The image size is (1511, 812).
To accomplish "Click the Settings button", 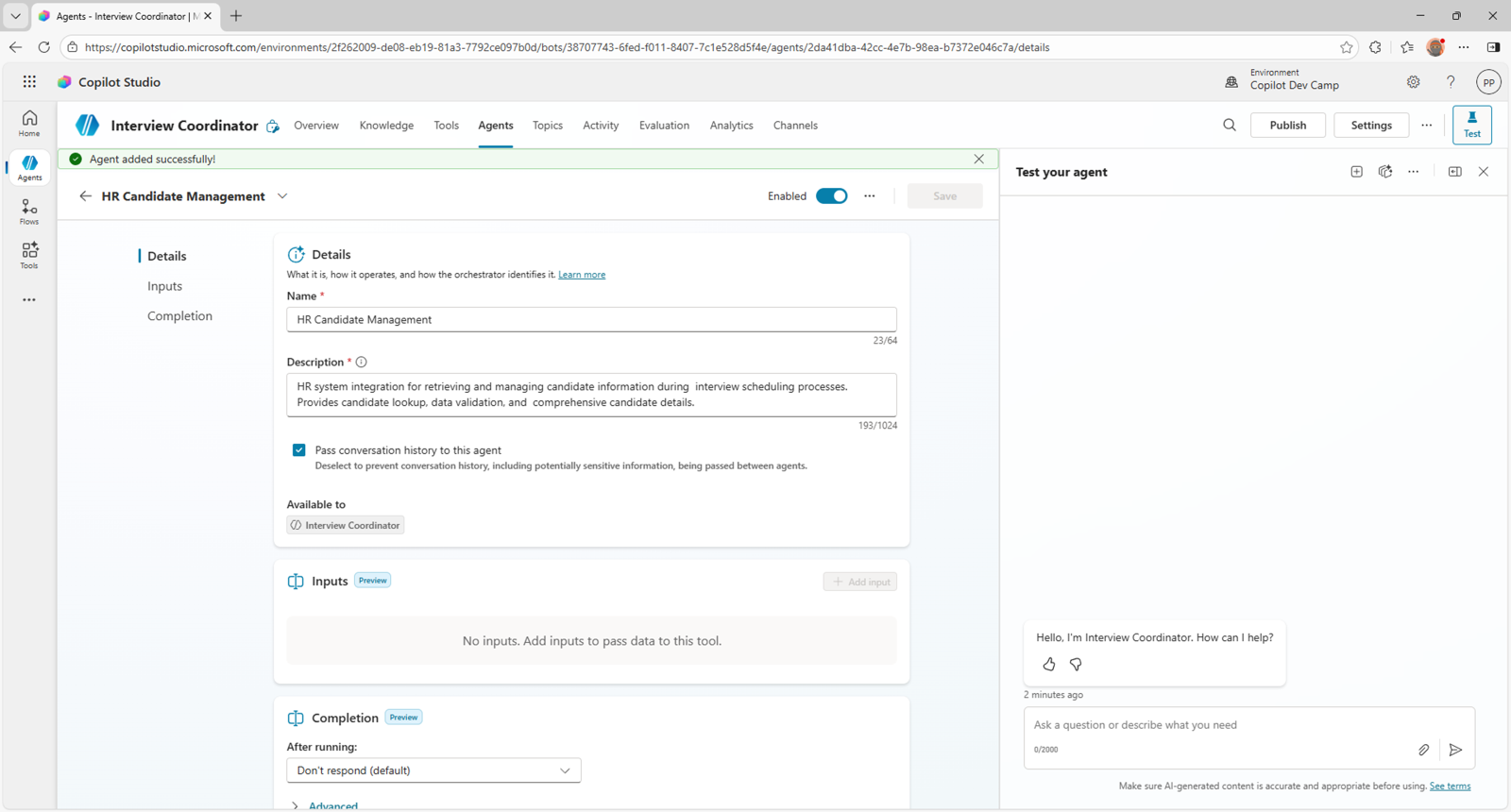I will [x=1371, y=125].
